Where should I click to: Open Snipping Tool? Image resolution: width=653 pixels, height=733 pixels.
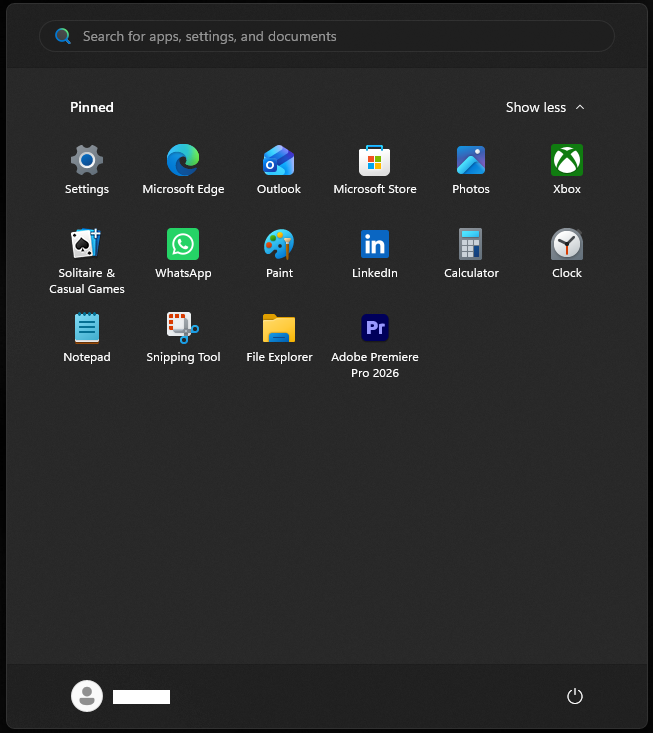click(x=183, y=338)
